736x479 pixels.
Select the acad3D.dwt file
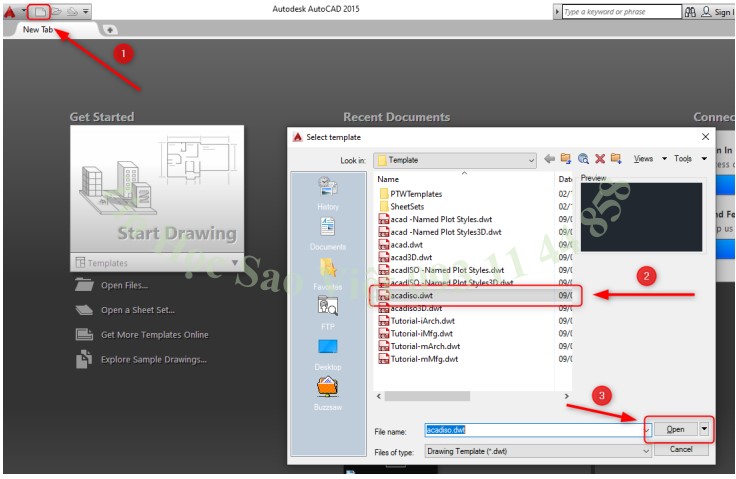[411, 257]
